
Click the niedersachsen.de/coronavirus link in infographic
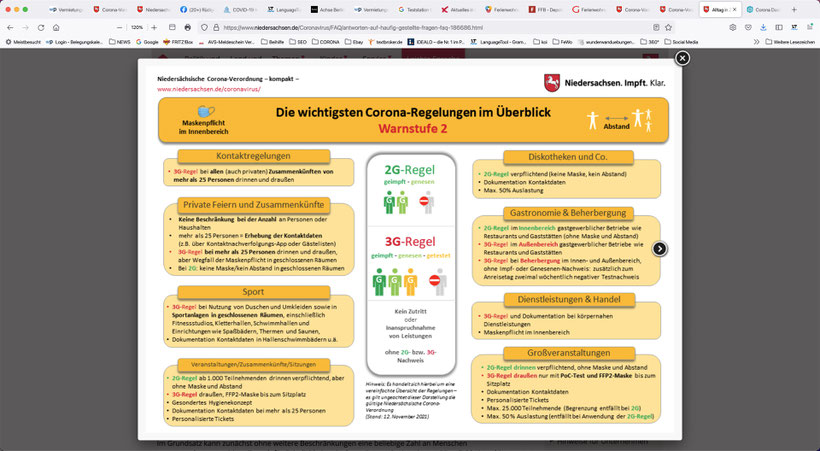tap(209, 89)
